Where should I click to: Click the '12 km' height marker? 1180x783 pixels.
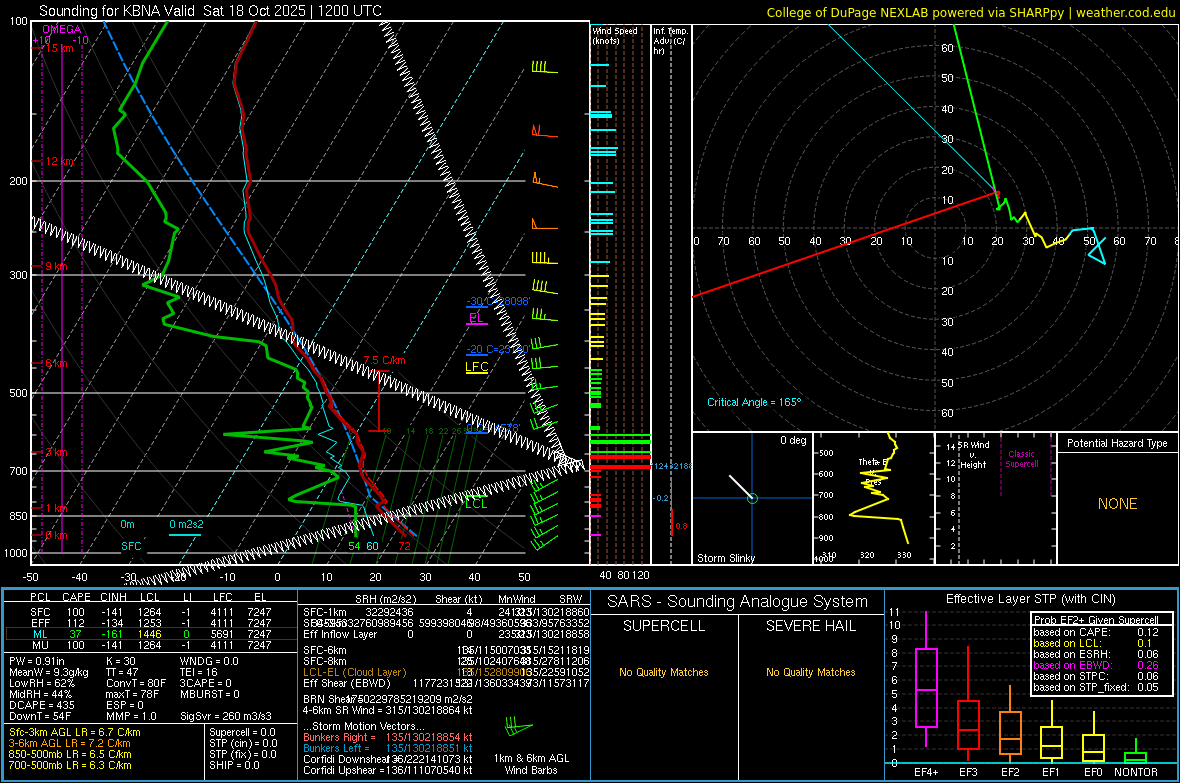coord(60,161)
